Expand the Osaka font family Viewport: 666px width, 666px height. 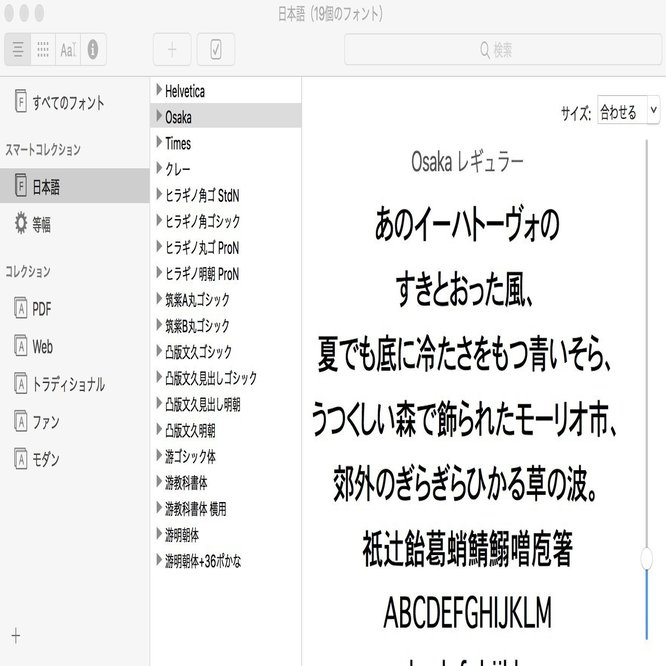click(x=159, y=116)
